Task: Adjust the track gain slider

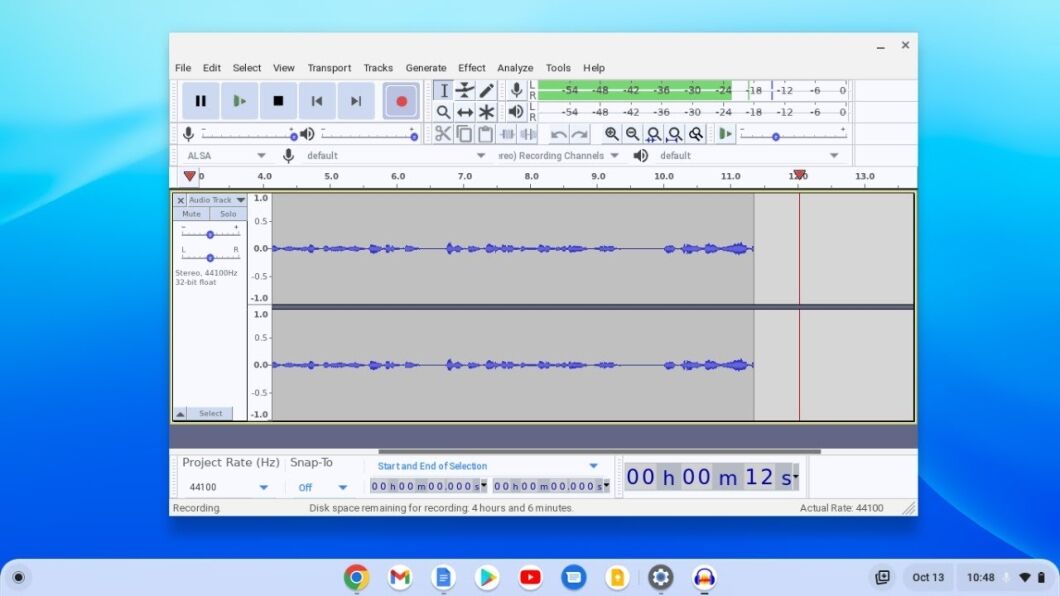Action: coord(210,233)
